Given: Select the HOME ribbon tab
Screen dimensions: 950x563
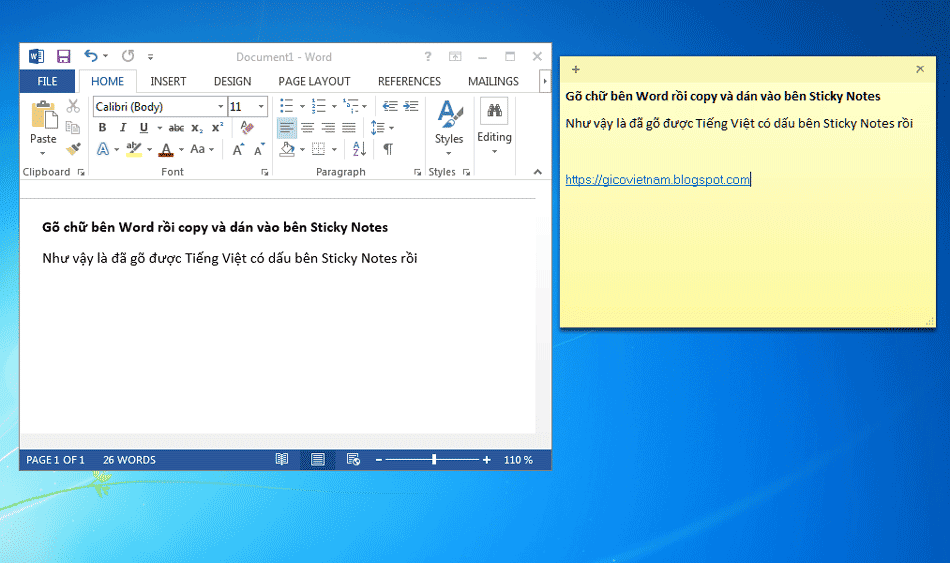Looking at the screenshot, I should tap(107, 81).
